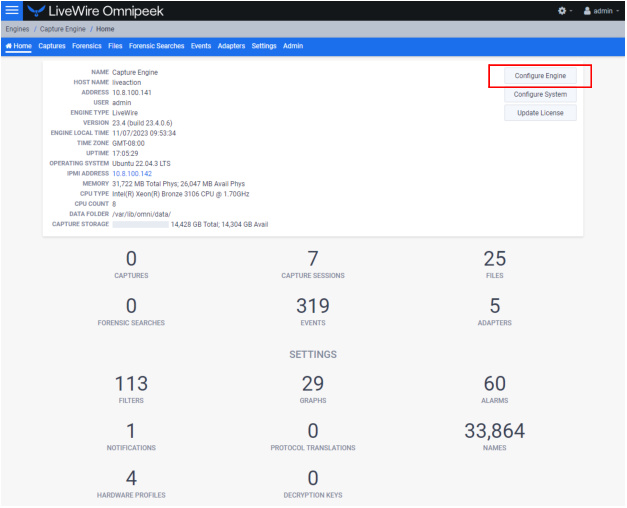Open the 5 Adapters stat

[x=495, y=312]
